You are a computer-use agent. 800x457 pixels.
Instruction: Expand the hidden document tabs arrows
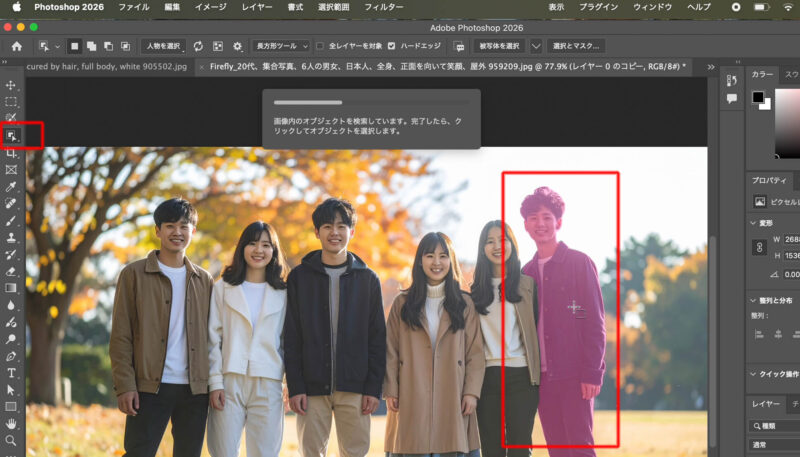point(711,67)
